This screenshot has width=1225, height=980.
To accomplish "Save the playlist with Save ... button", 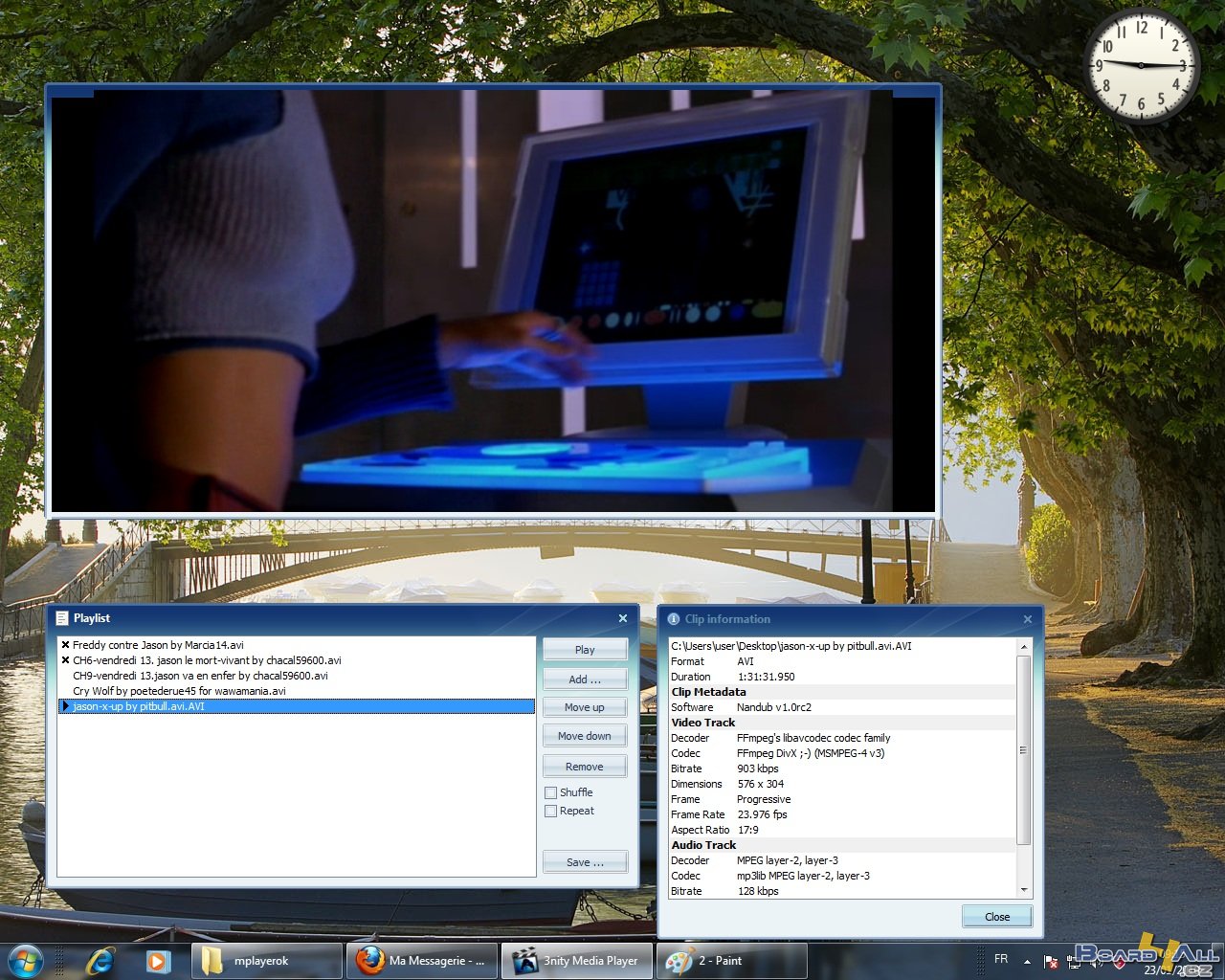I will pyautogui.click(x=585, y=862).
